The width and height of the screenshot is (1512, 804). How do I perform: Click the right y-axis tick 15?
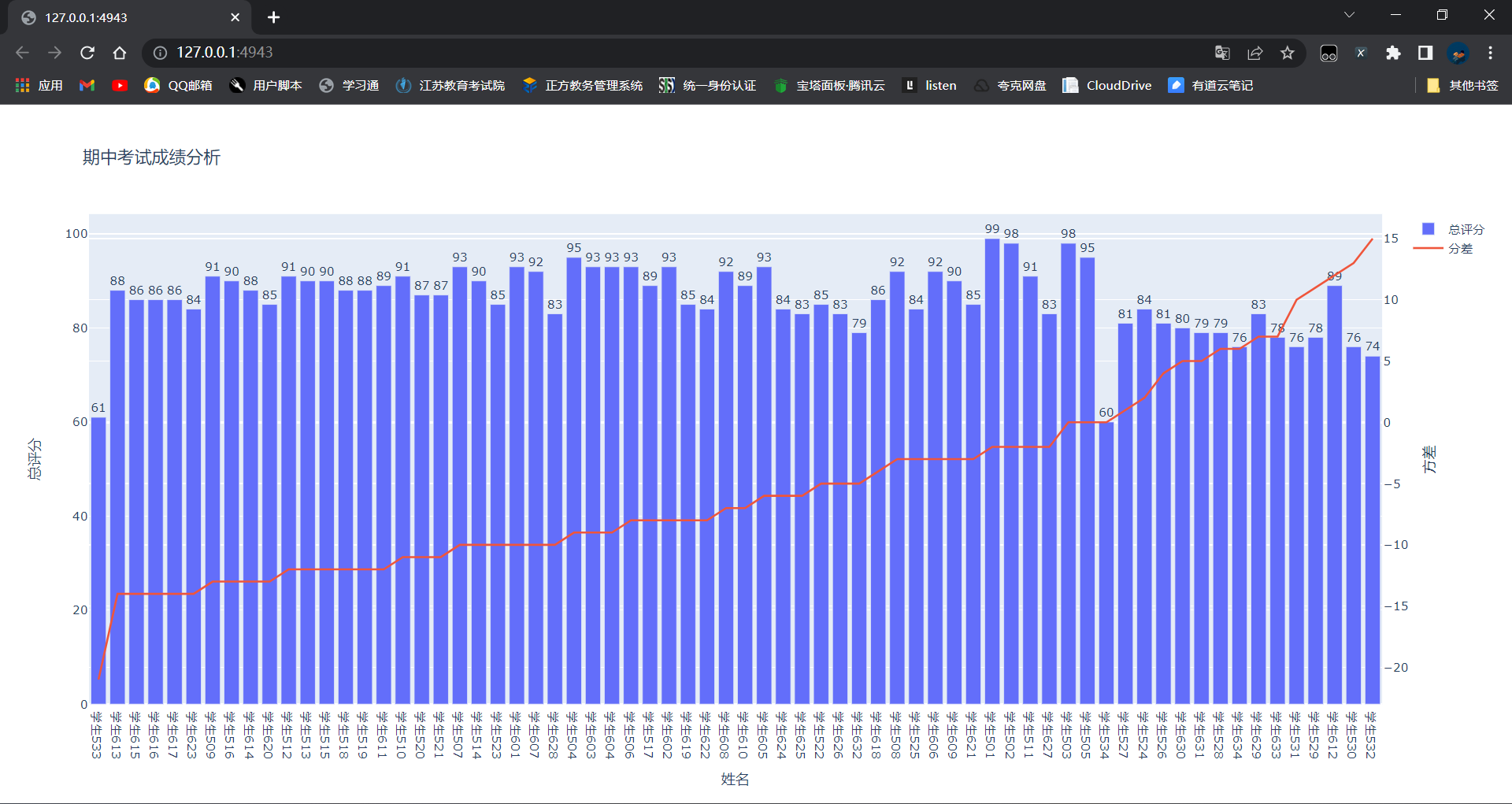coord(1392,239)
